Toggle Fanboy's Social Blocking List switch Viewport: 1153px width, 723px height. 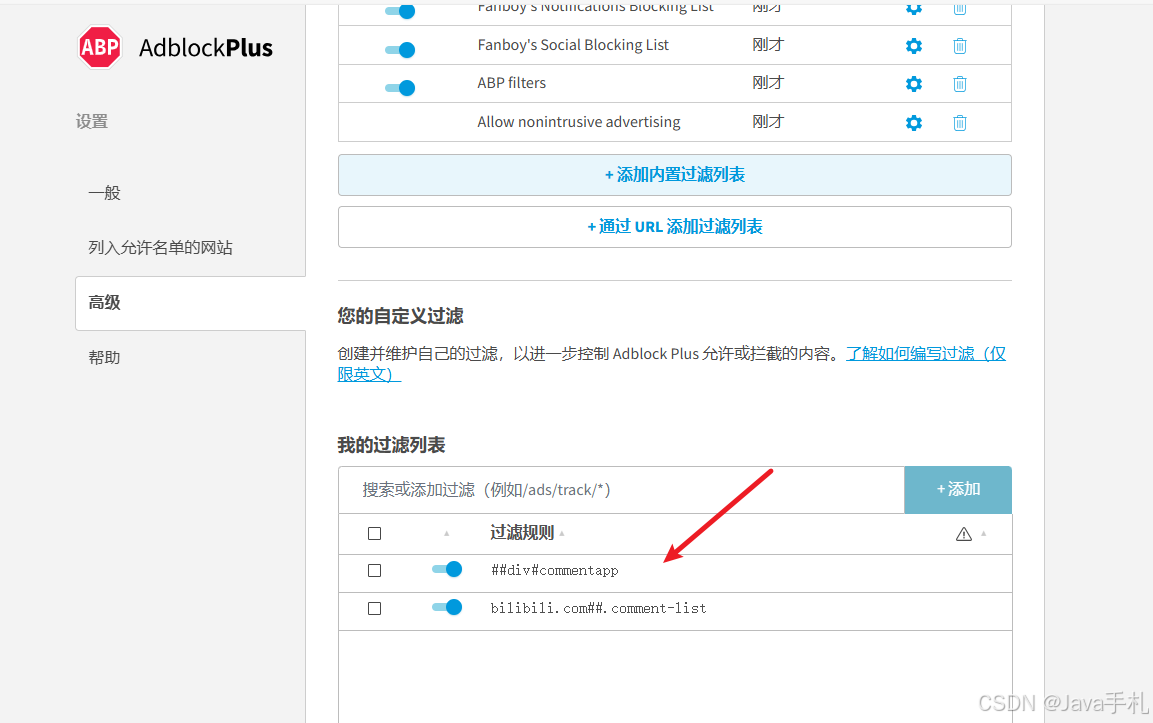click(x=400, y=49)
